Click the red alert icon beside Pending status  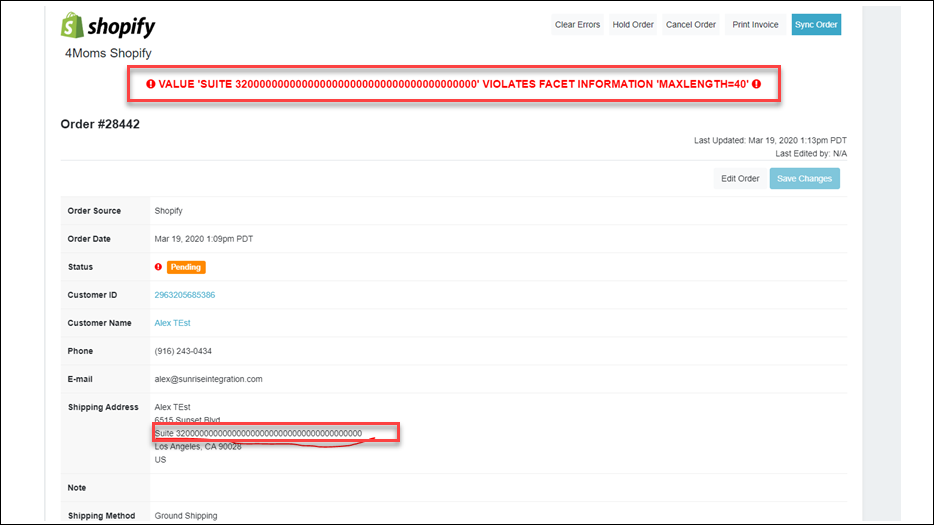pos(158,267)
